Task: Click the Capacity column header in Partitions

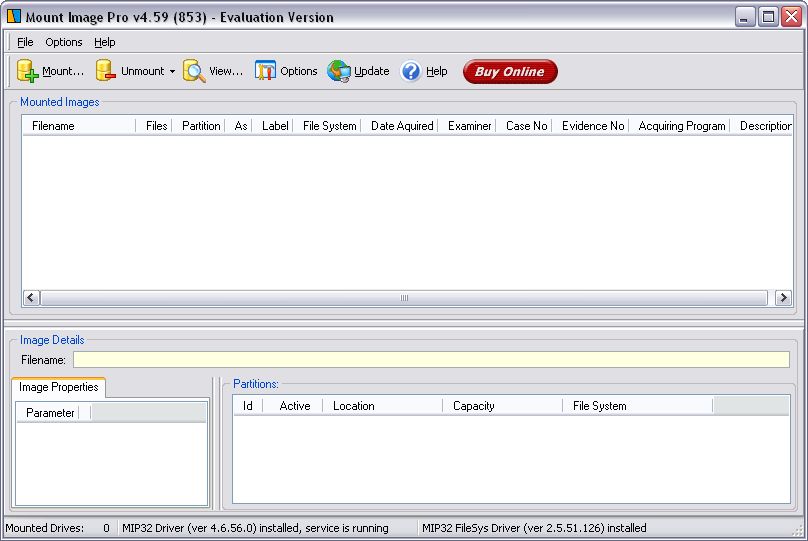Action: point(503,406)
